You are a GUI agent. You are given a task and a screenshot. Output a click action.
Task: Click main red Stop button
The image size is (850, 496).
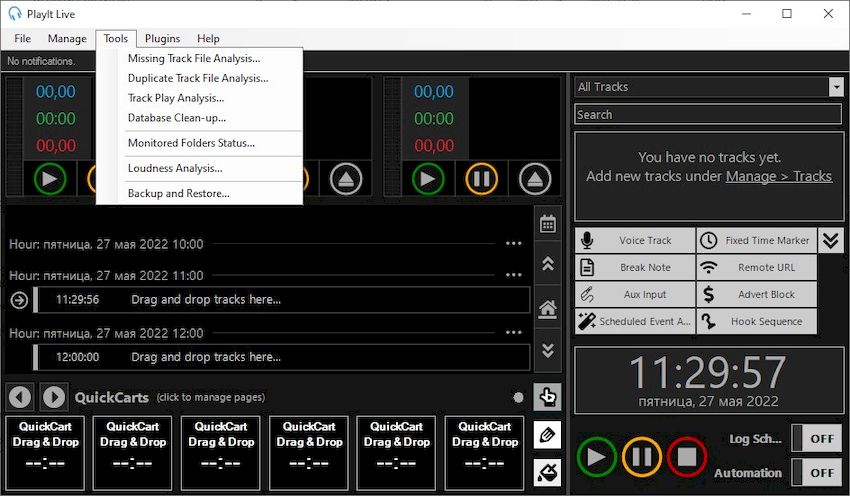(x=687, y=457)
